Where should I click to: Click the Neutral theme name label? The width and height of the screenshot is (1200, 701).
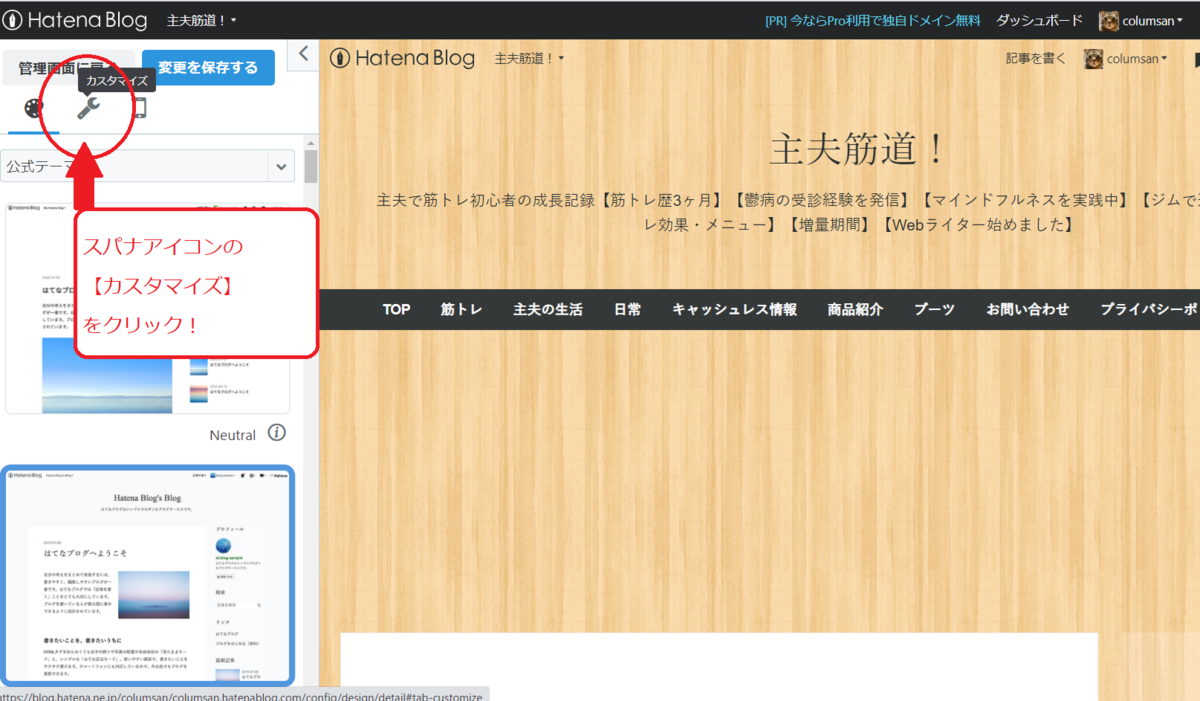(233, 435)
